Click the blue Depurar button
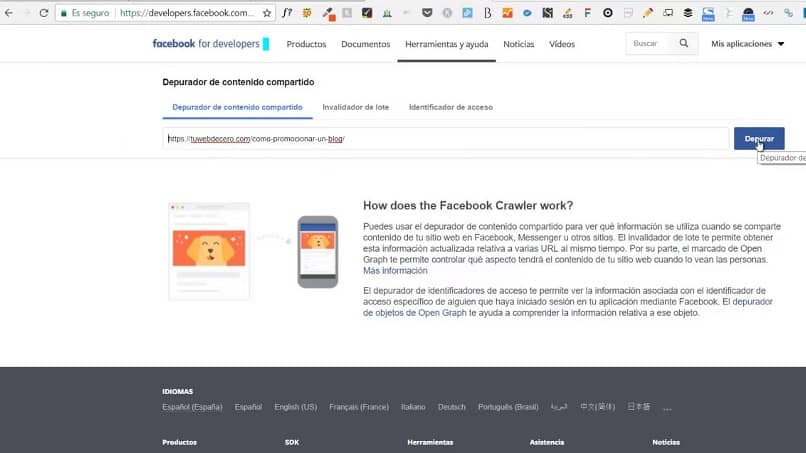 coord(759,139)
